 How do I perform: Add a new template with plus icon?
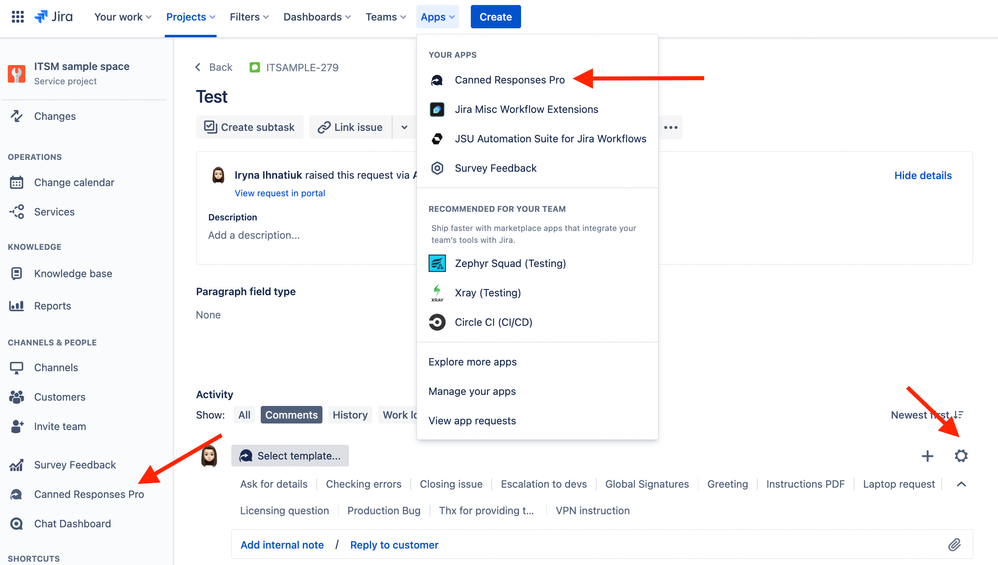coord(927,456)
